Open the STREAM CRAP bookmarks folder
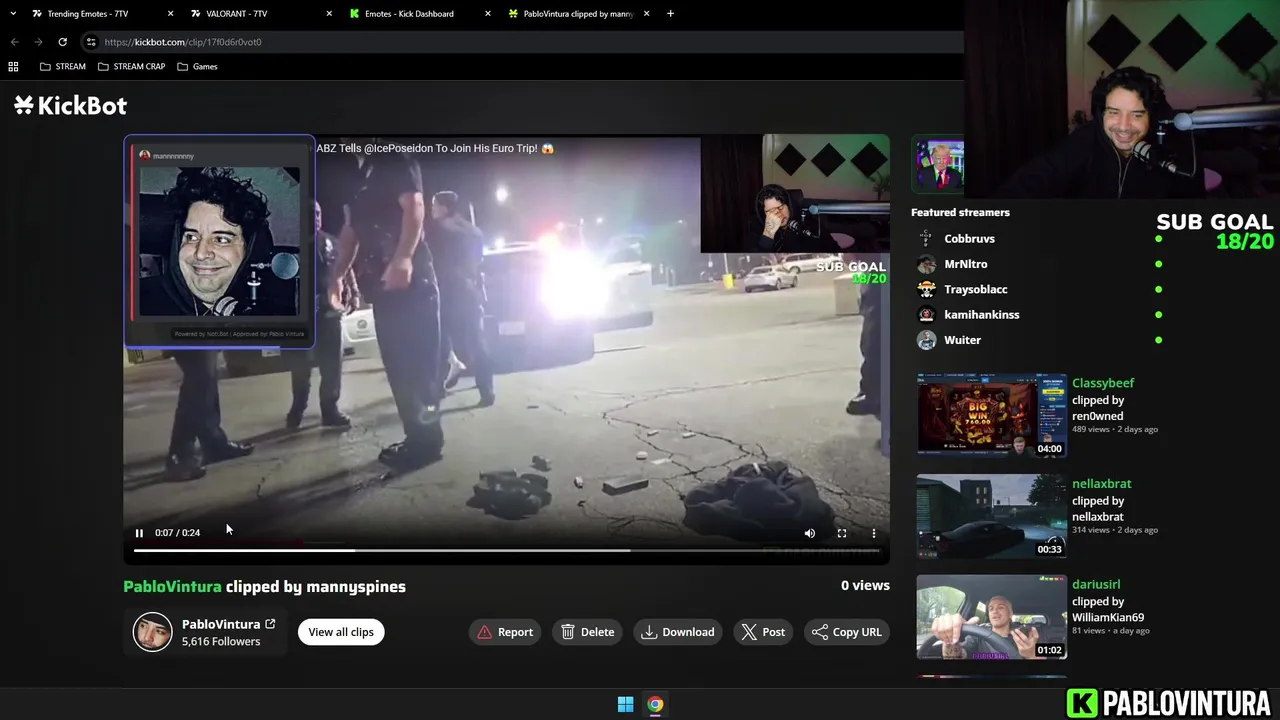1280x720 pixels. [131, 66]
